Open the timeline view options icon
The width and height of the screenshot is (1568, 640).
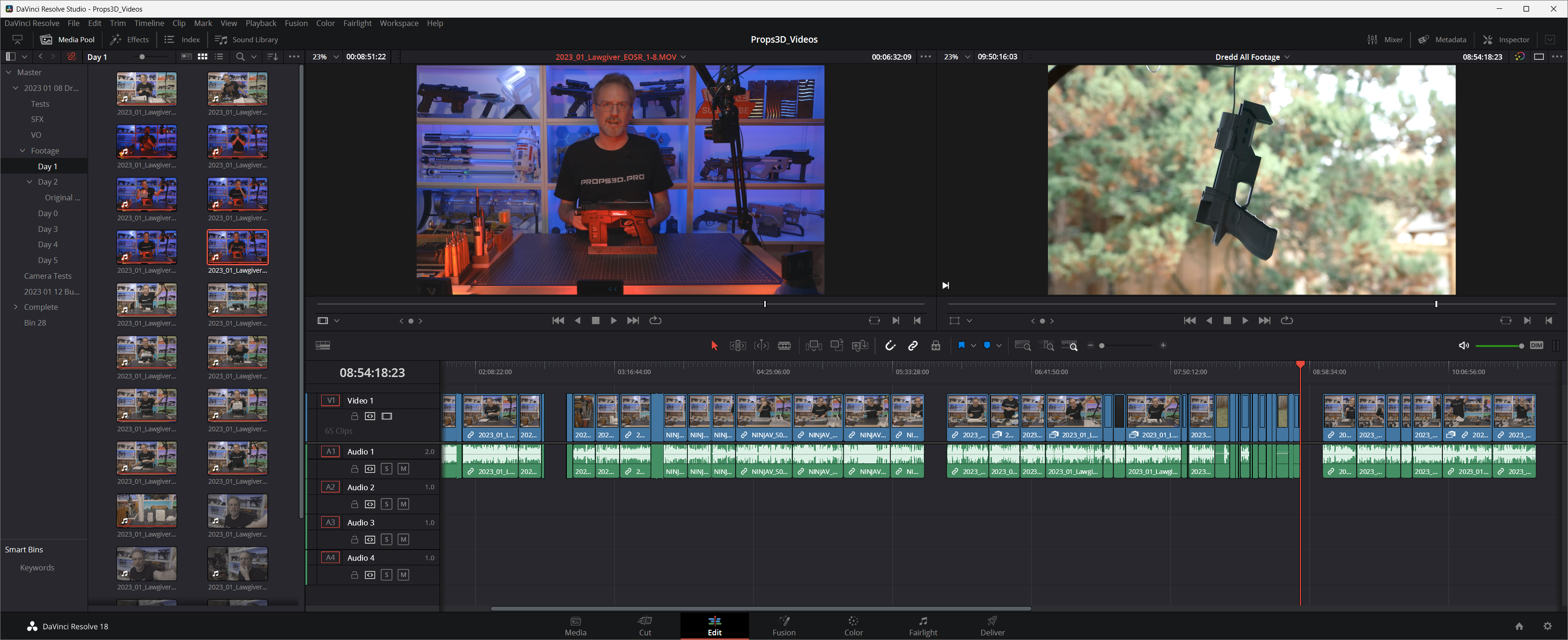(323, 346)
